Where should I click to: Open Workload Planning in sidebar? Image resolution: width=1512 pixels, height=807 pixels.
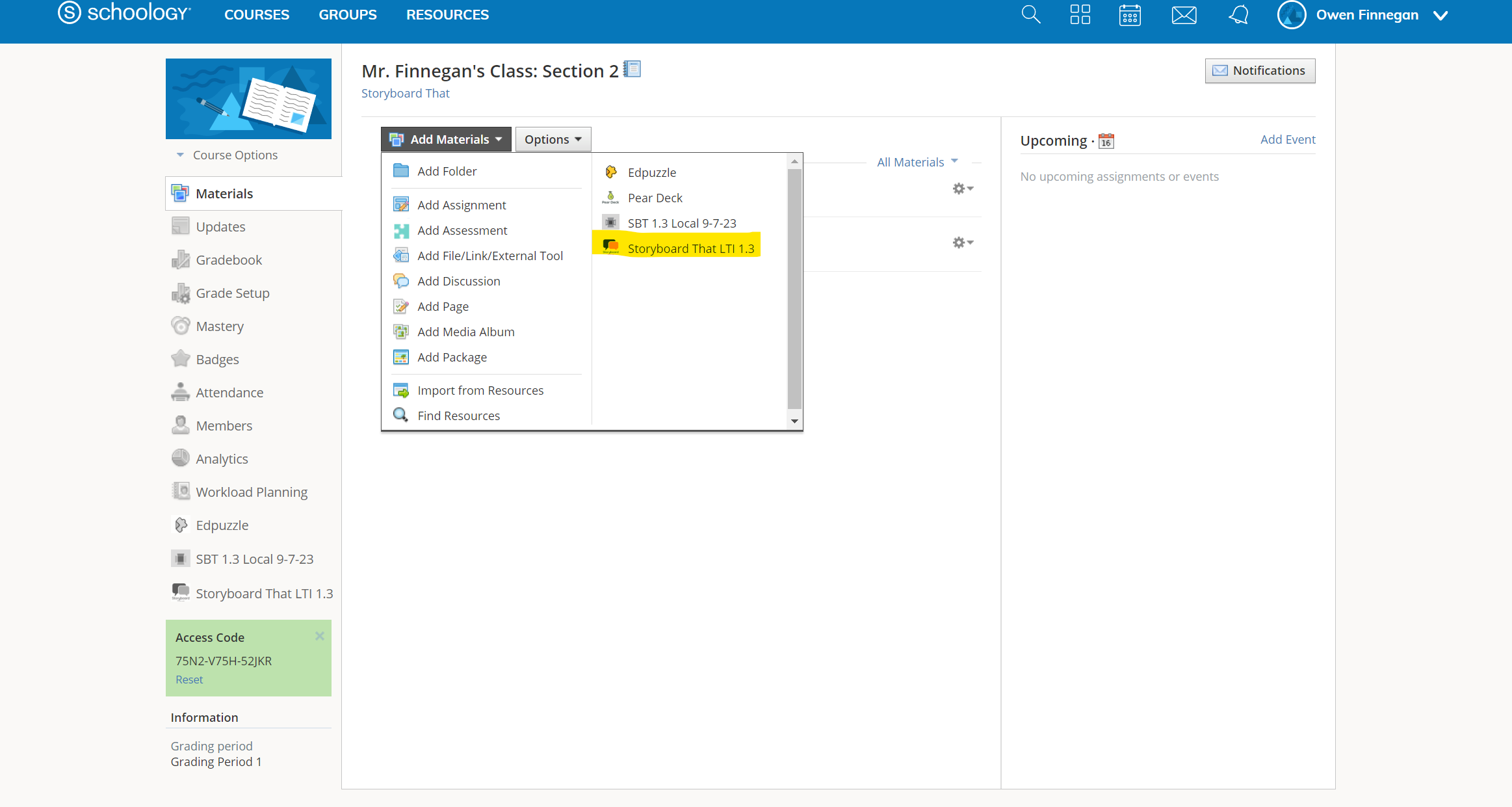254,492
